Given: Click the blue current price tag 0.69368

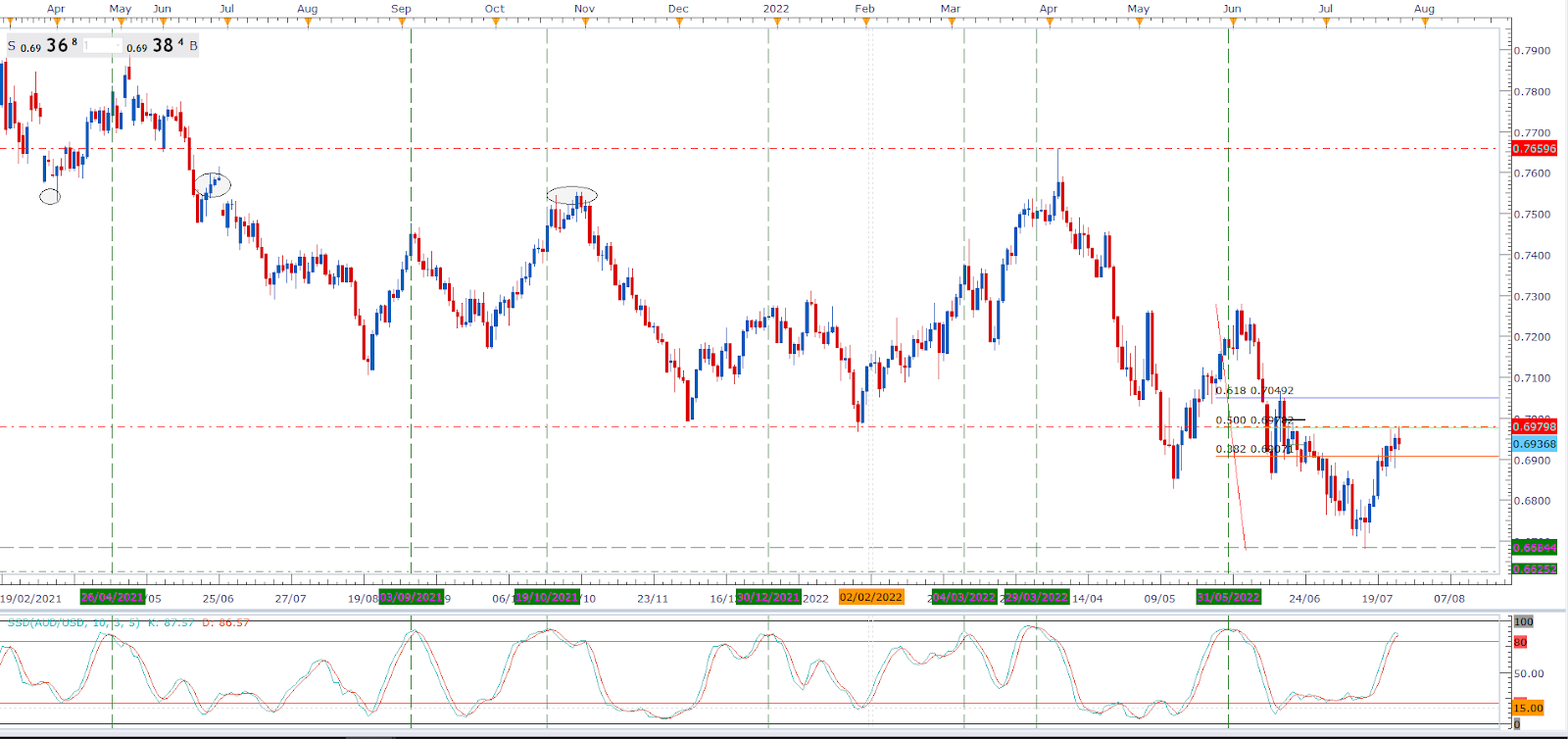Looking at the screenshot, I should coord(1535,444).
